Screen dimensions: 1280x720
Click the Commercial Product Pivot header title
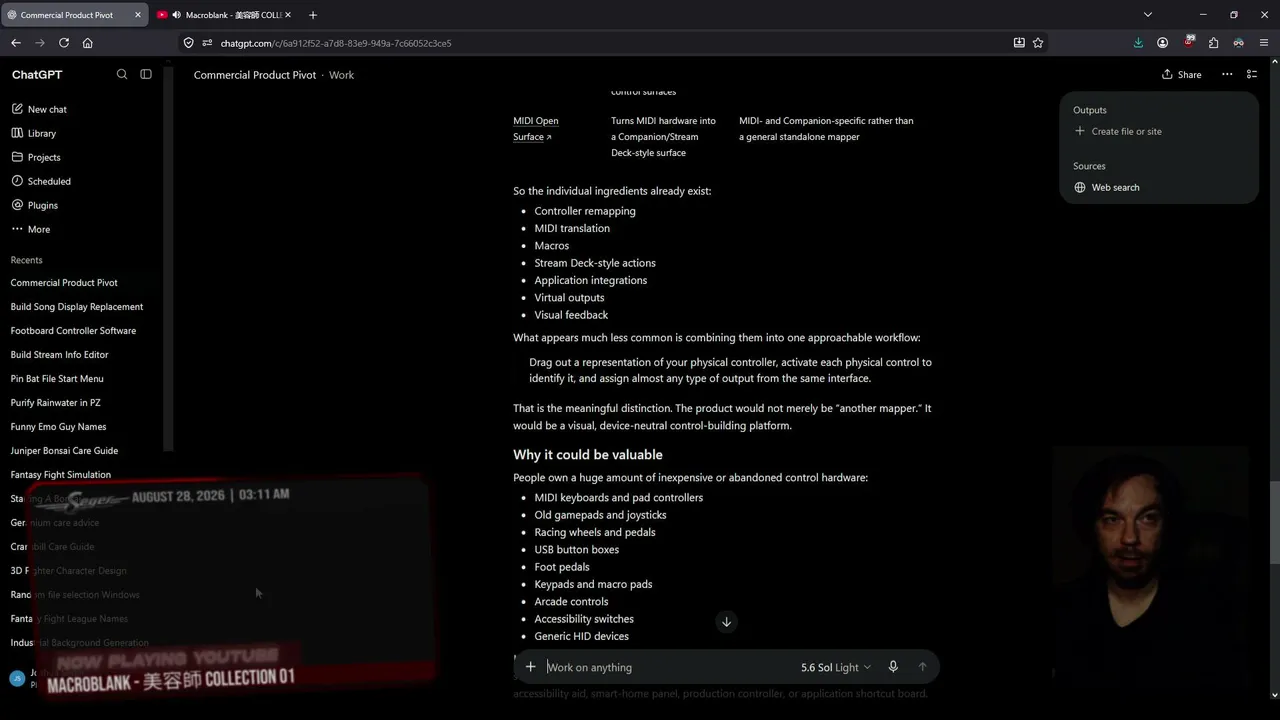tap(255, 75)
